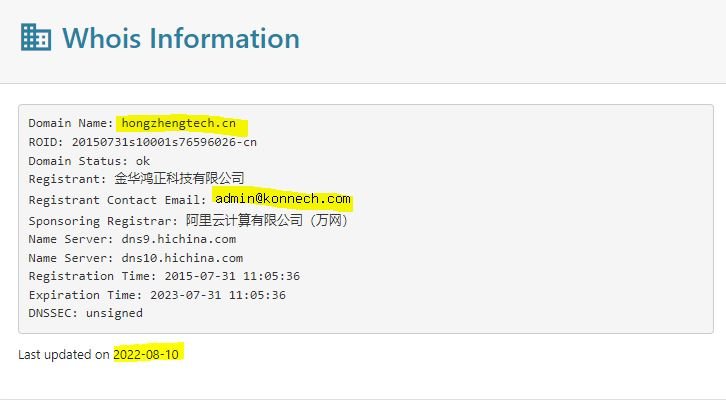
Task: Click the dns9.hichina.com name server
Action: click(179, 239)
